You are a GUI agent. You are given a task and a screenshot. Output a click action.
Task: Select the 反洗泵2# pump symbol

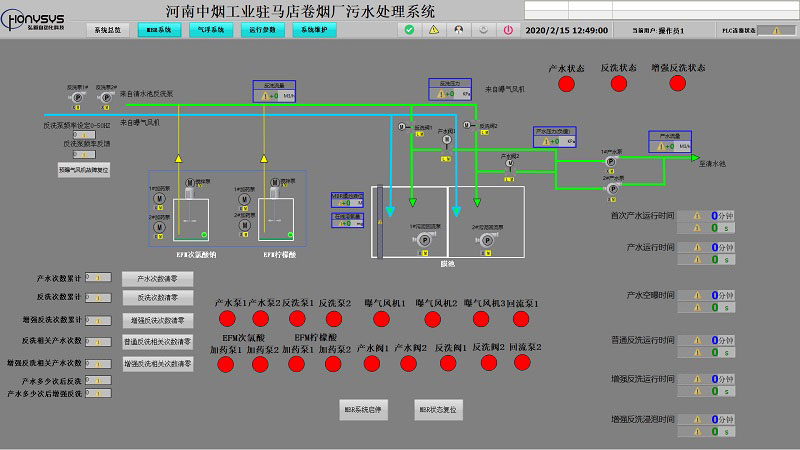point(107,98)
